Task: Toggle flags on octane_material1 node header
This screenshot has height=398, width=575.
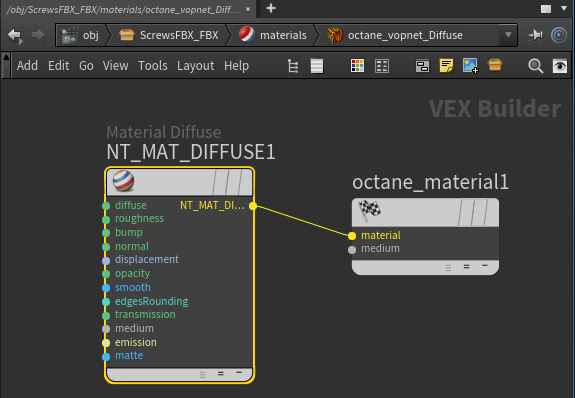Action: pyautogui.click(x=474, y=212)
